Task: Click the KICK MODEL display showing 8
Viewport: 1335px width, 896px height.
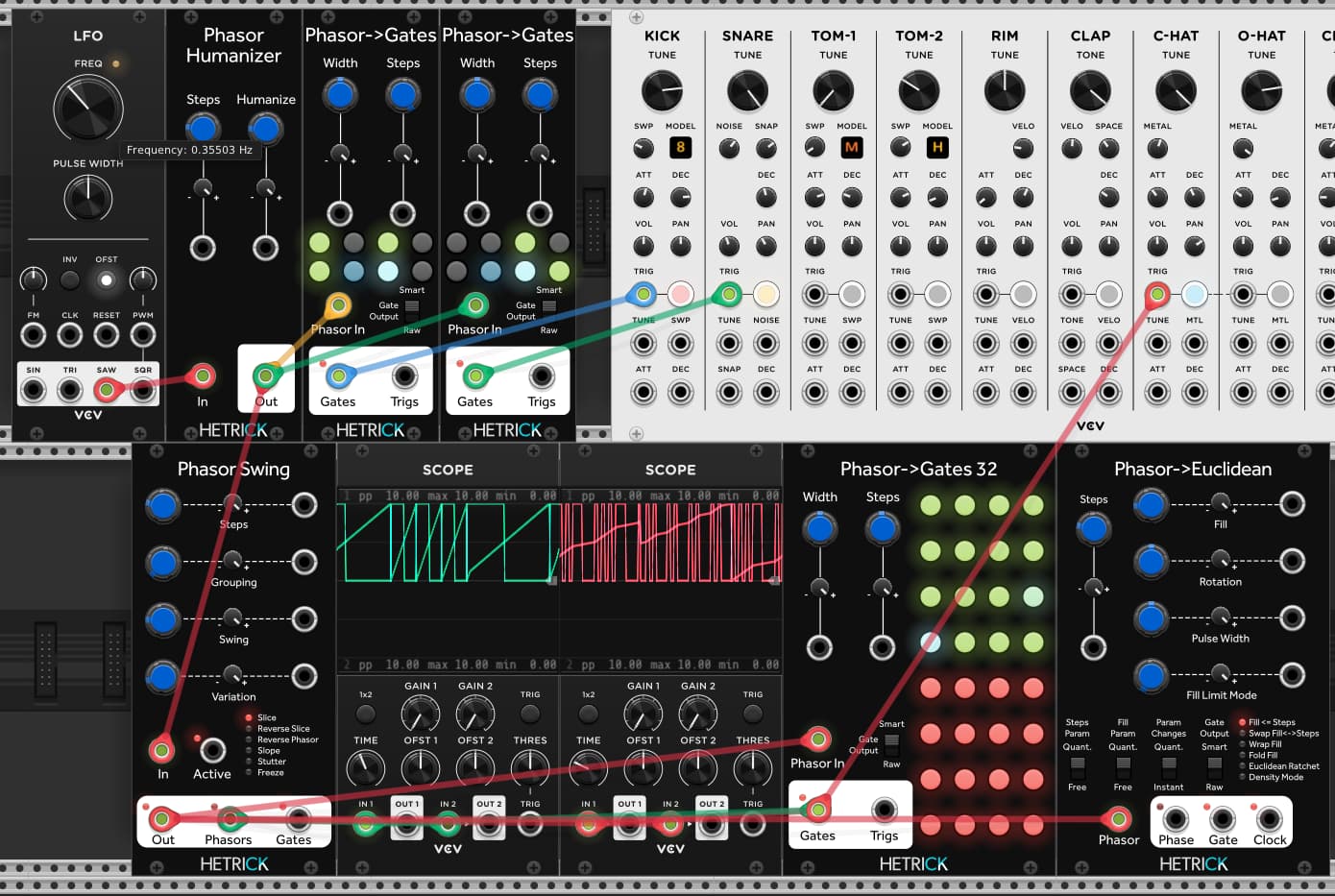Action: pos(681,148)
